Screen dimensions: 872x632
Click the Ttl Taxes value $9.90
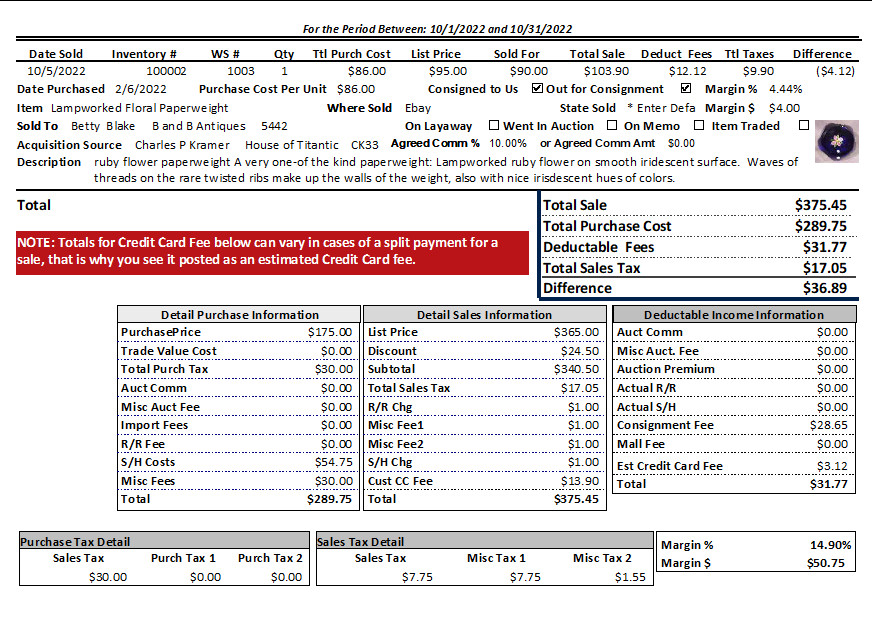759,71
